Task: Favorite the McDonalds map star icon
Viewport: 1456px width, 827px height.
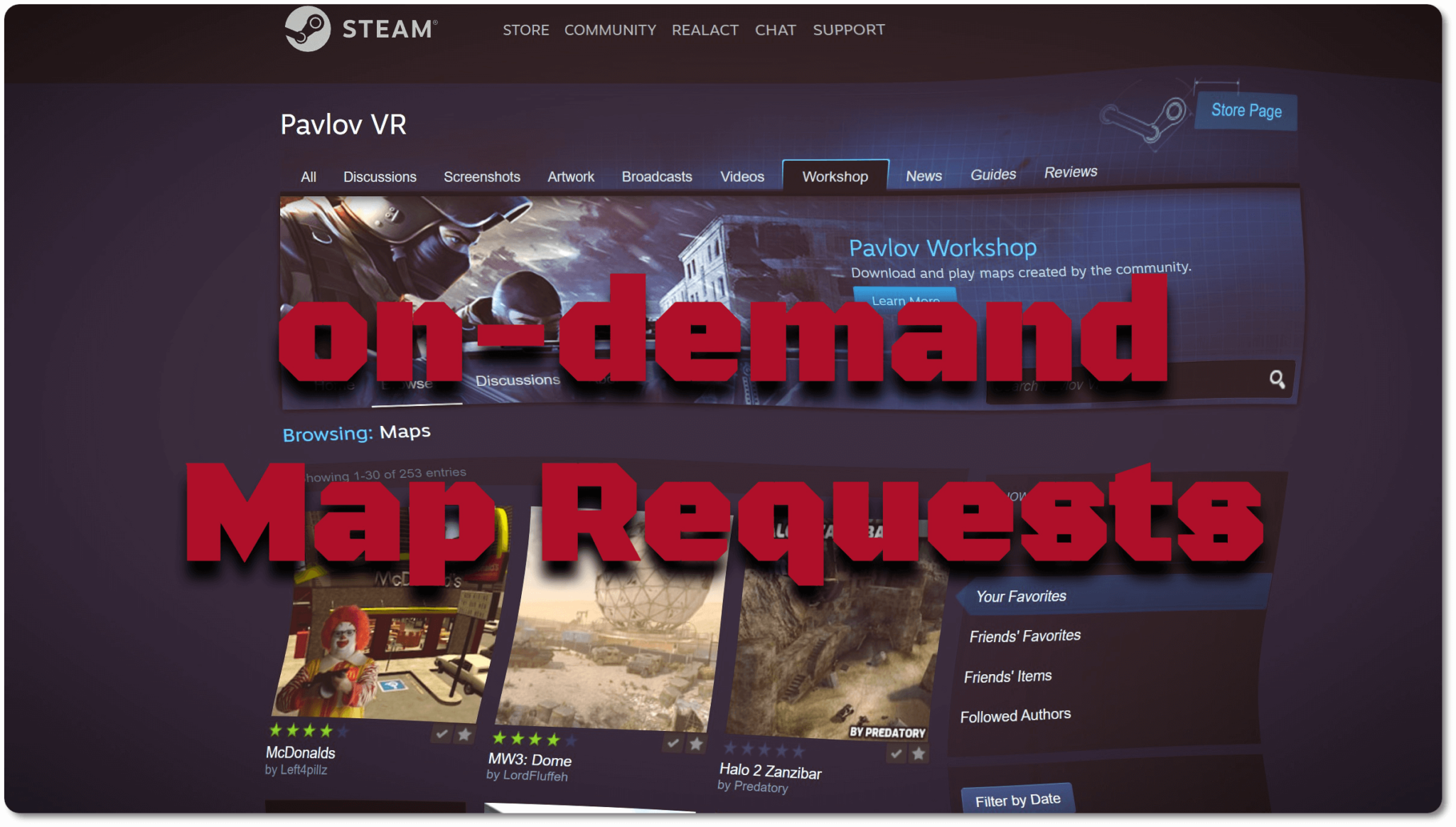Action: tap(464, 735)
